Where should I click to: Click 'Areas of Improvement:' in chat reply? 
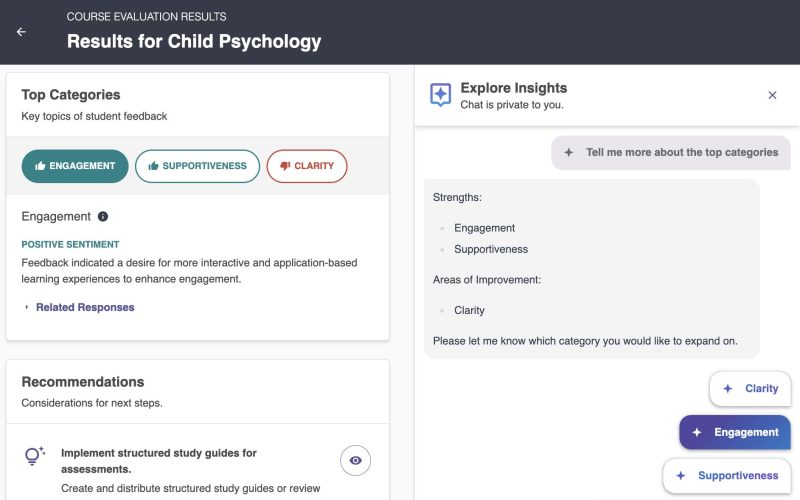point(487,280)
